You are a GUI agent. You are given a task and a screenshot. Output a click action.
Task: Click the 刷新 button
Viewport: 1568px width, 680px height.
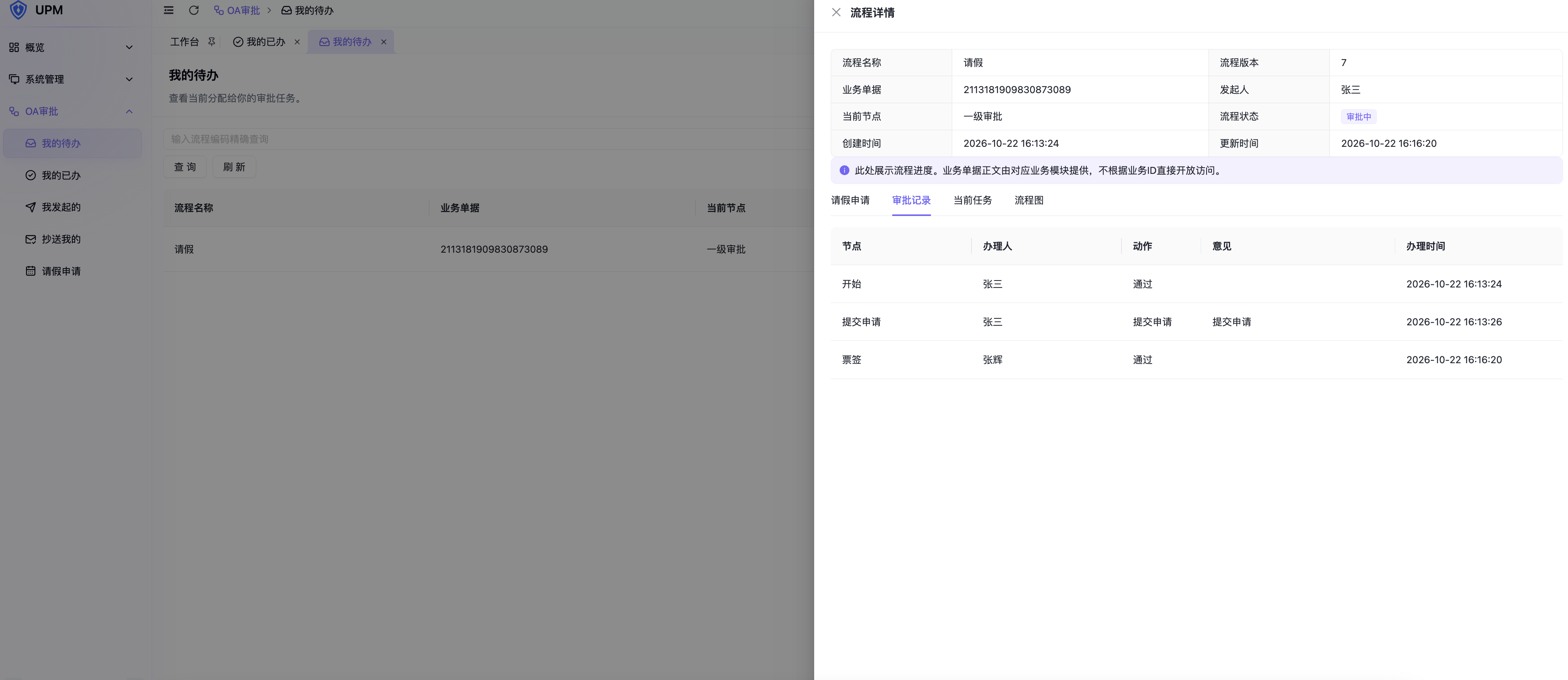pyautogui.click(x=234, y=167)
